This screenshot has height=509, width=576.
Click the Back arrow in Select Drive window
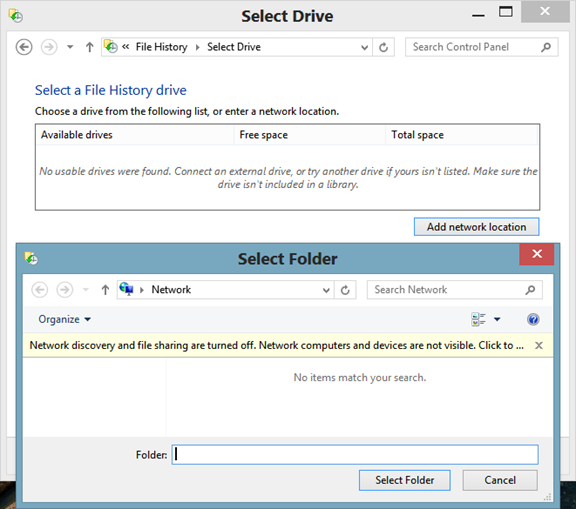pyautogui.click(x=24, y=47)
